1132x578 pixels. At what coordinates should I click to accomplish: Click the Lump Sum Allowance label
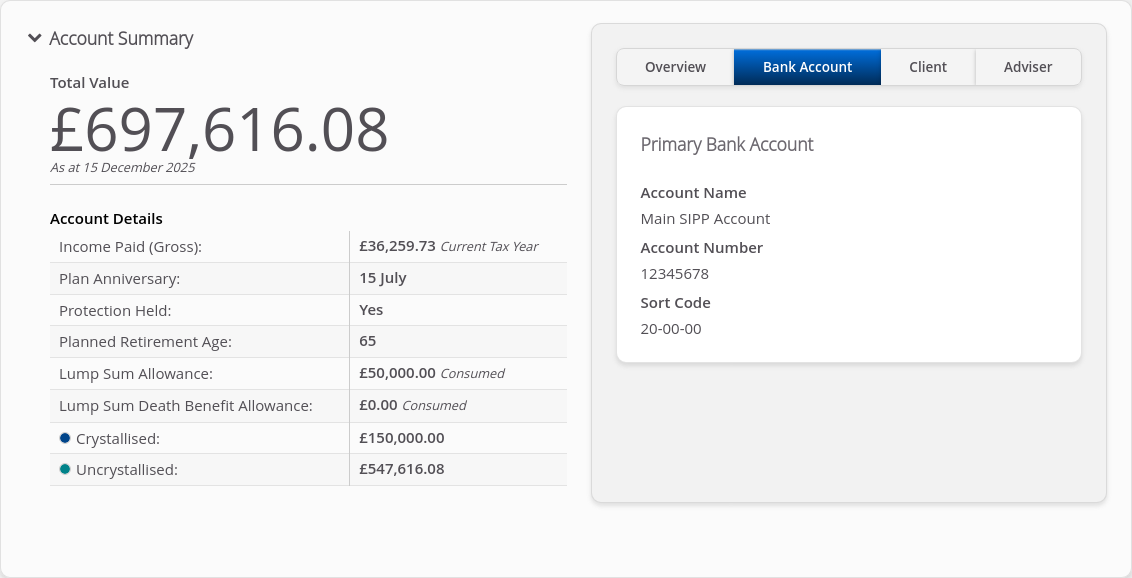coord(136,374)
